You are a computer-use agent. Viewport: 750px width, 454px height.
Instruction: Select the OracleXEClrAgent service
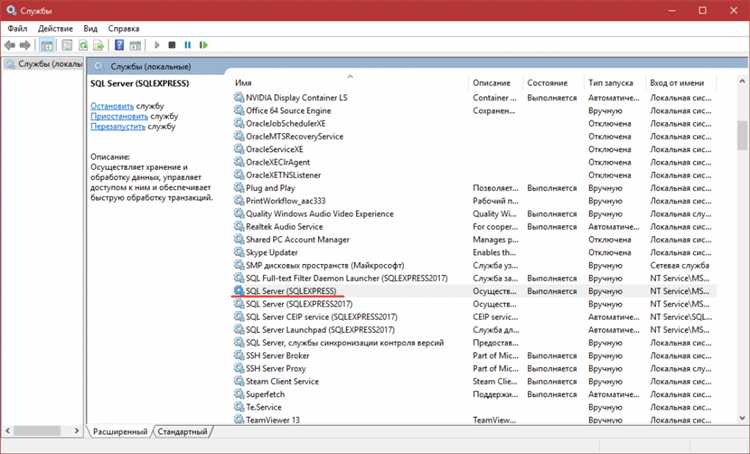click(x=474, y=162)
